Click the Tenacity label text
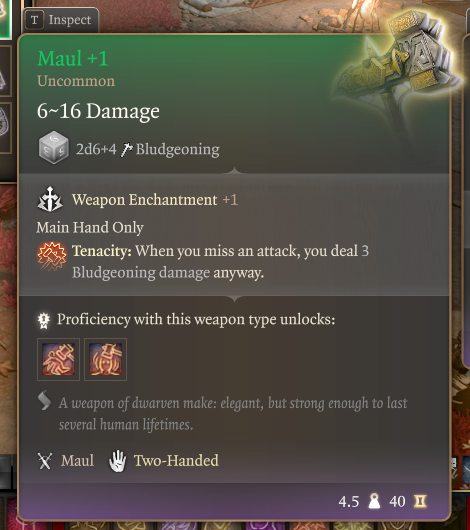 (102, 251)
